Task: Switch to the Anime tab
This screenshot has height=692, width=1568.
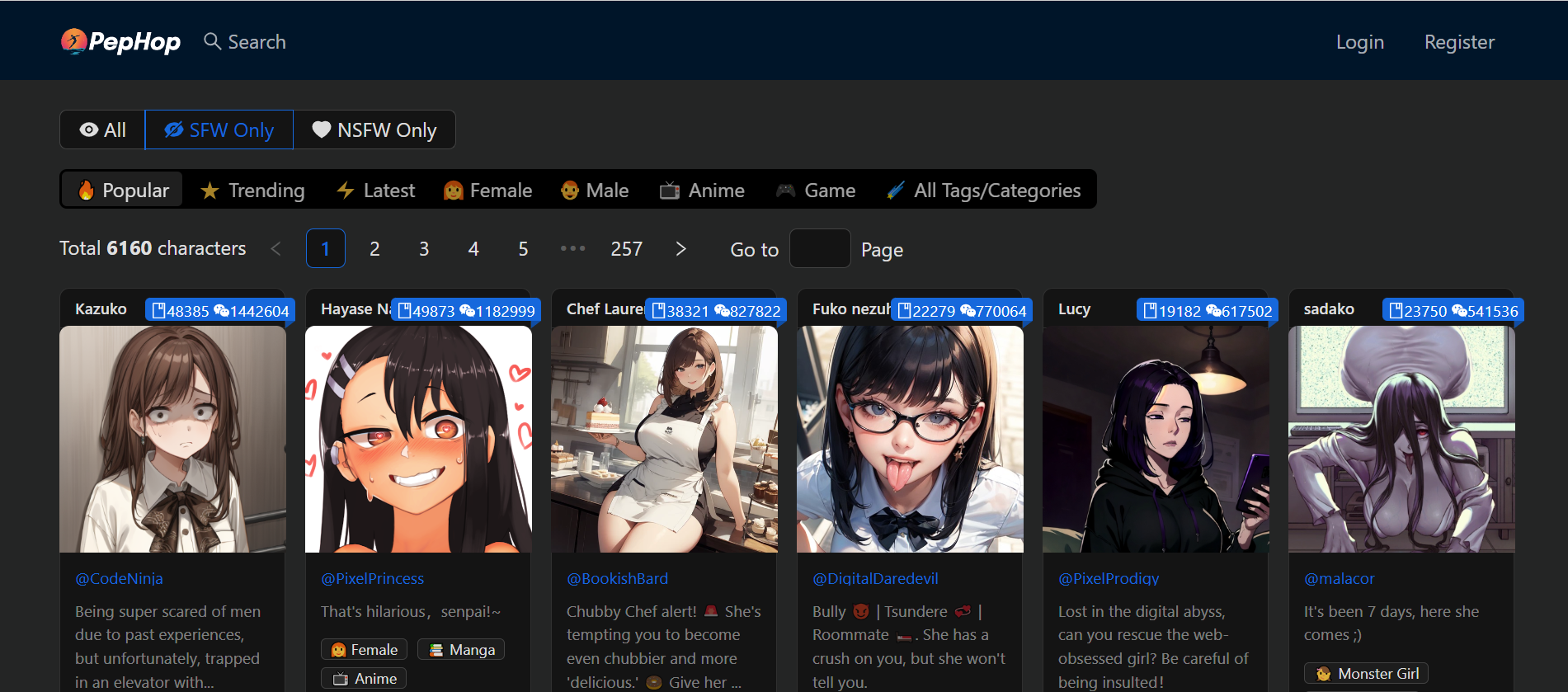Action: click(x=702, y=190)
